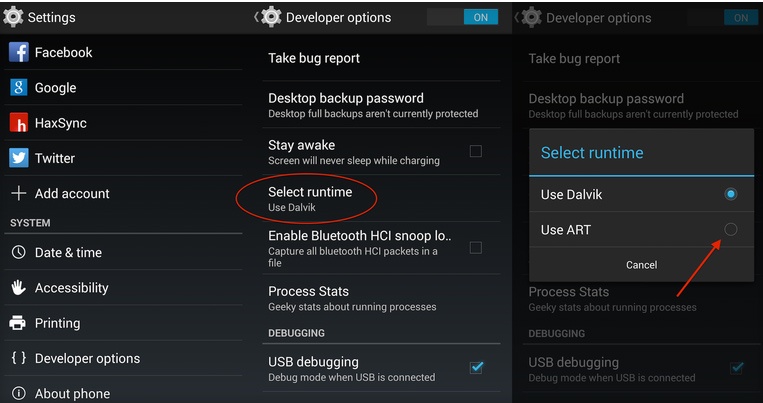
Task: Tap the Facebook account icon
Action: tap(18, 52)
